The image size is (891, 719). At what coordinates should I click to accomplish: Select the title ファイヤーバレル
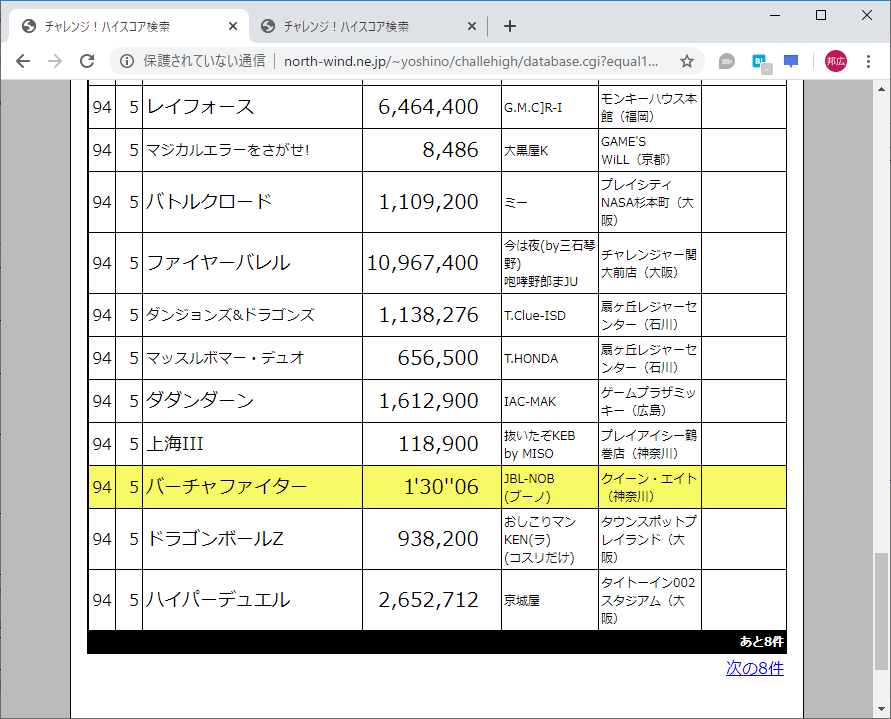(x=218, y=263)
